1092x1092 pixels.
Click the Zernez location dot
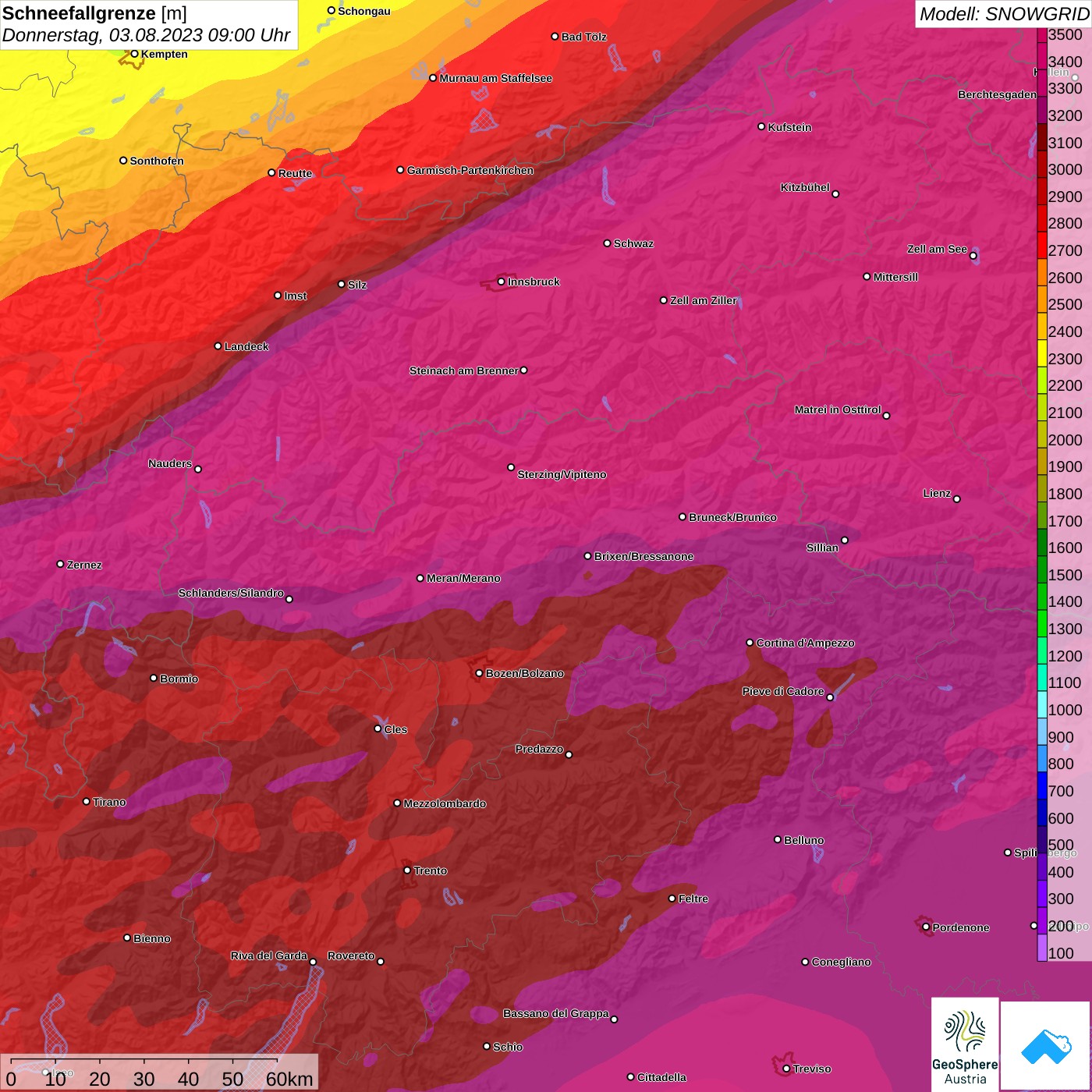[60, 563]
